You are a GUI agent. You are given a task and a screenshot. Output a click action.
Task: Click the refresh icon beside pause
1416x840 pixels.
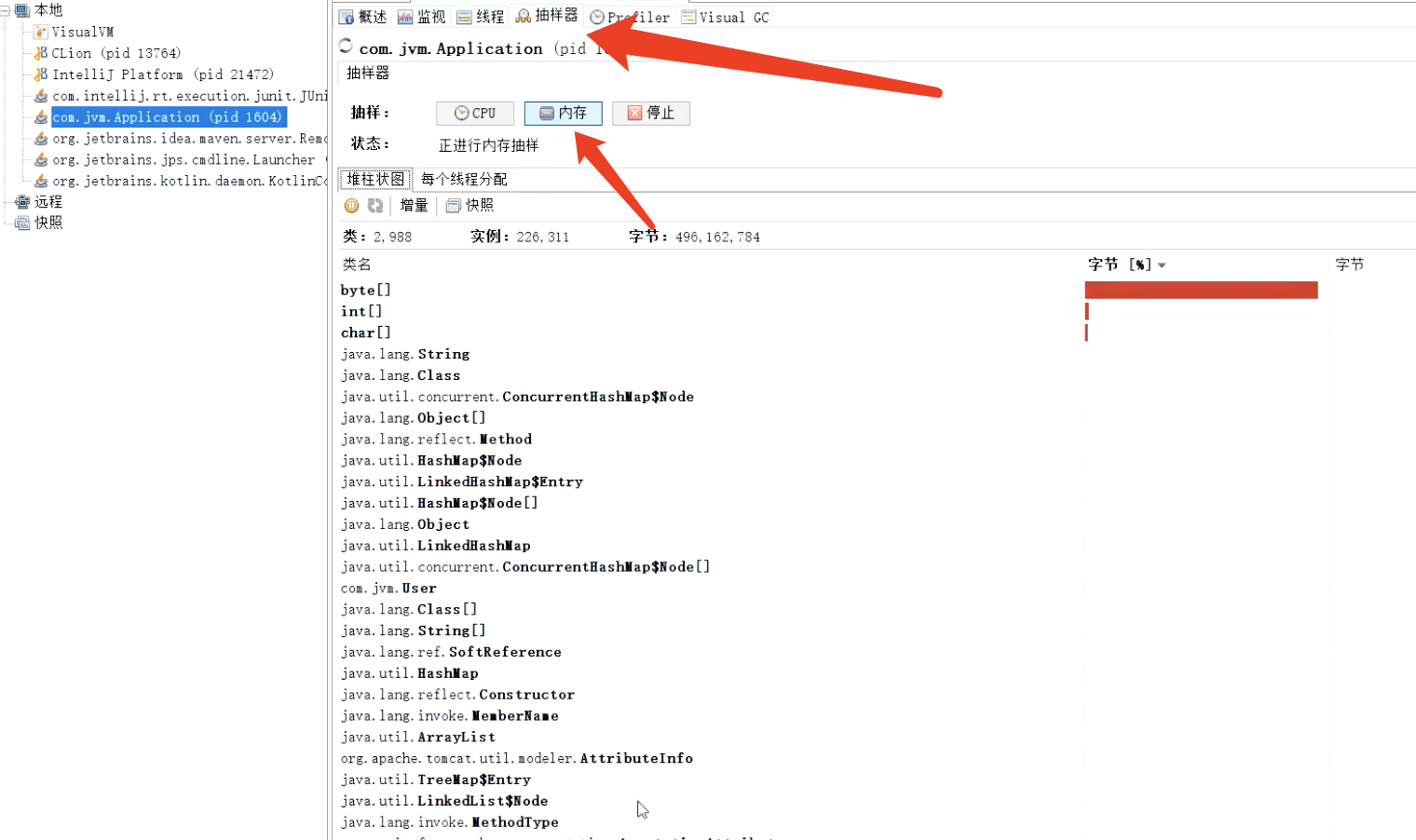(374, 206)
